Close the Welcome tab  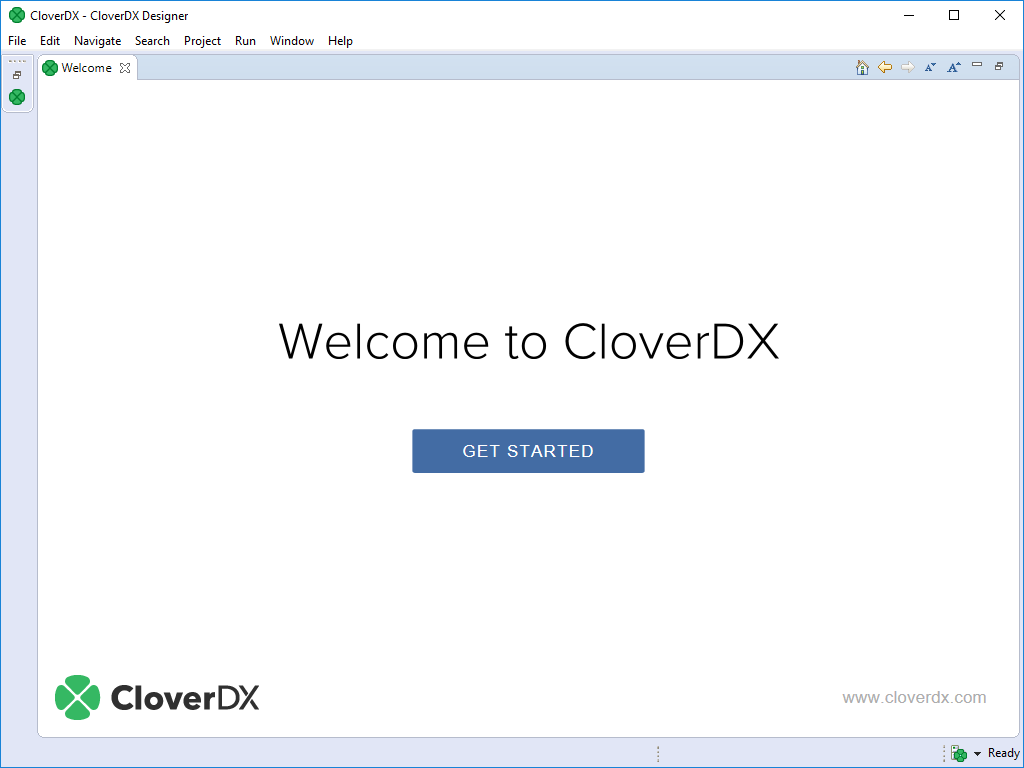pyautogui.click(x=125, y=68)
